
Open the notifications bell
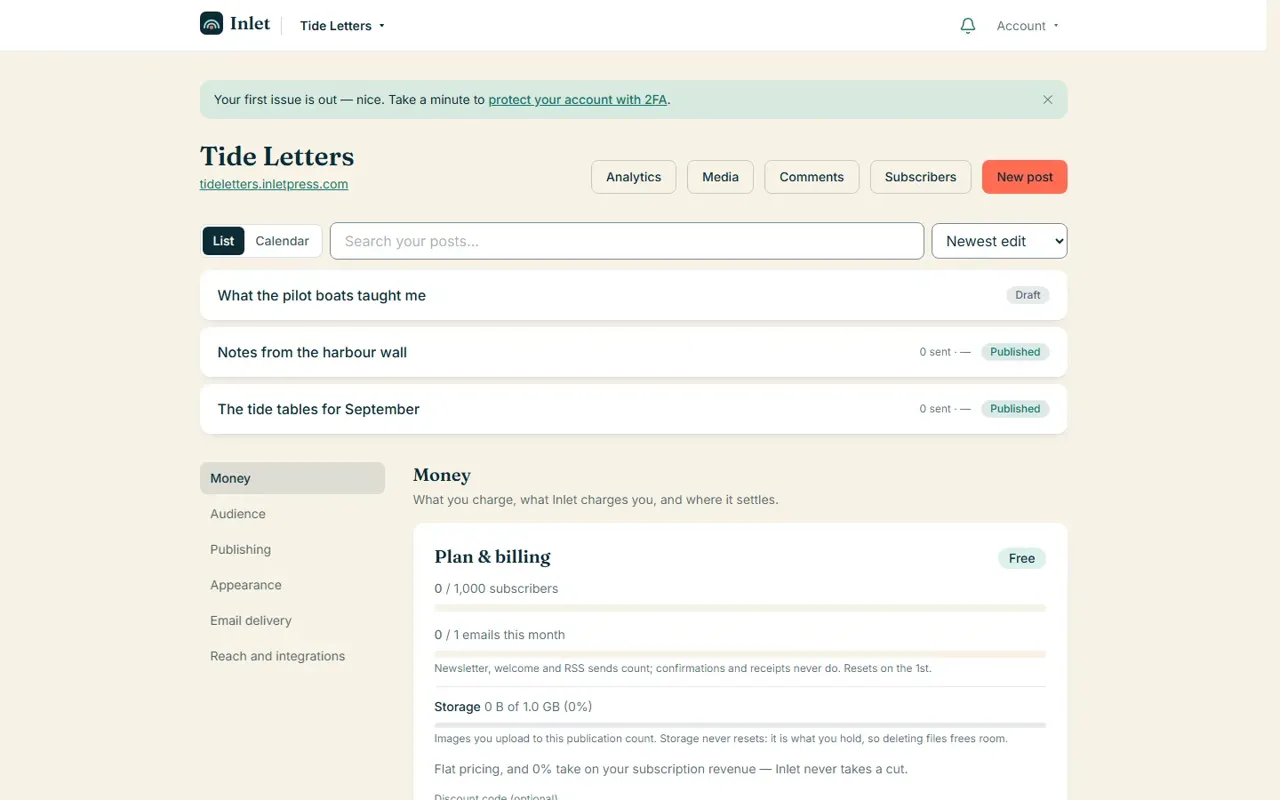[x=967, y=26]
